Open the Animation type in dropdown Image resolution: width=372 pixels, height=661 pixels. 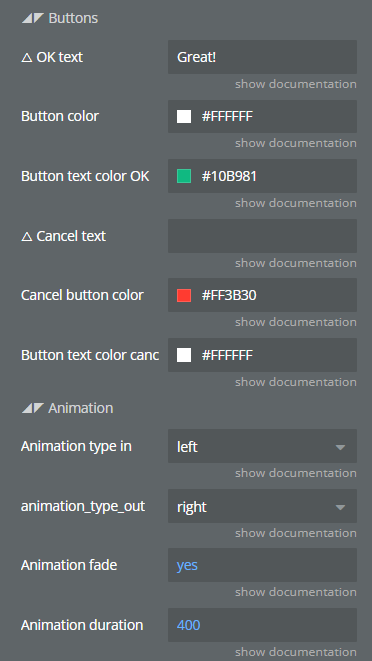(x=262, y=446)
